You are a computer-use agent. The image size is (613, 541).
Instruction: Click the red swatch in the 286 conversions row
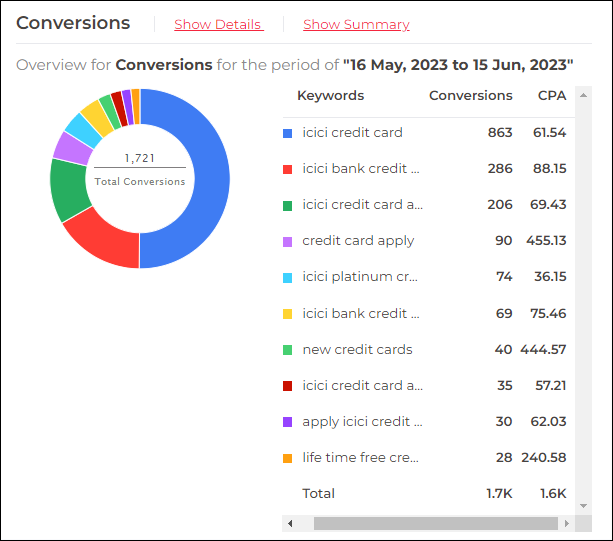tap(287, 169)
